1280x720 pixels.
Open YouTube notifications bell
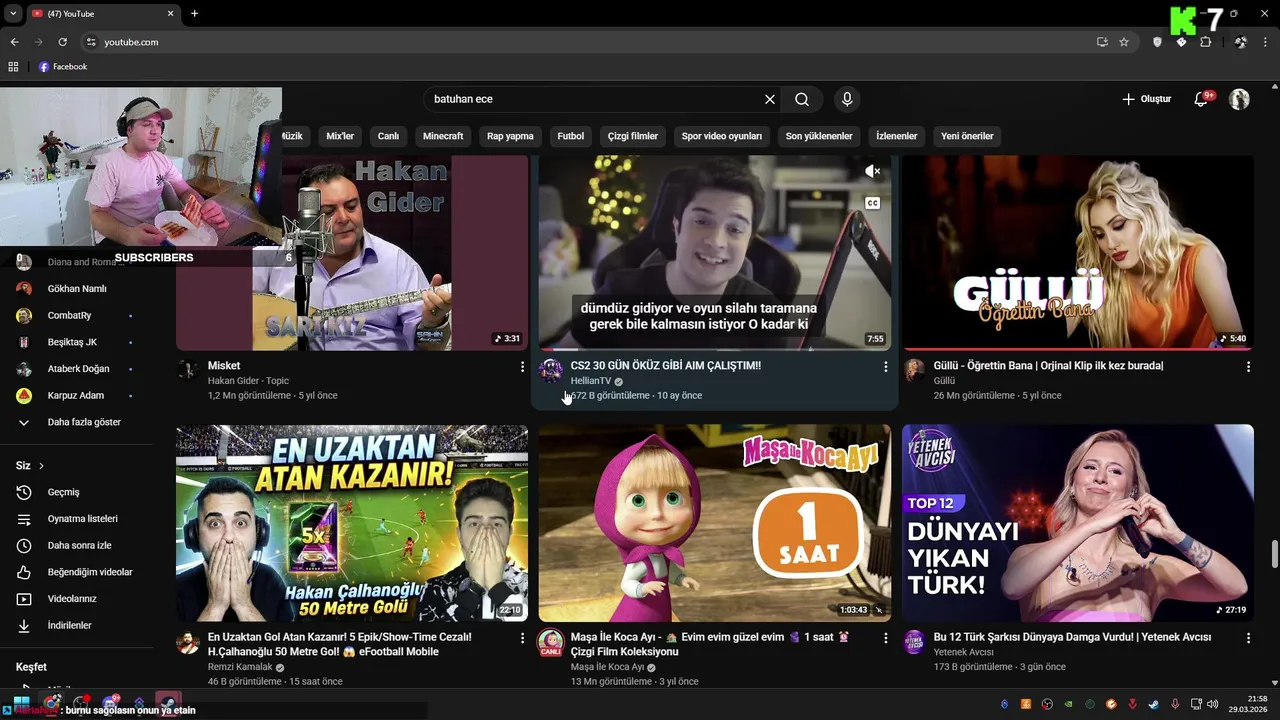(x=1201, y=99)
